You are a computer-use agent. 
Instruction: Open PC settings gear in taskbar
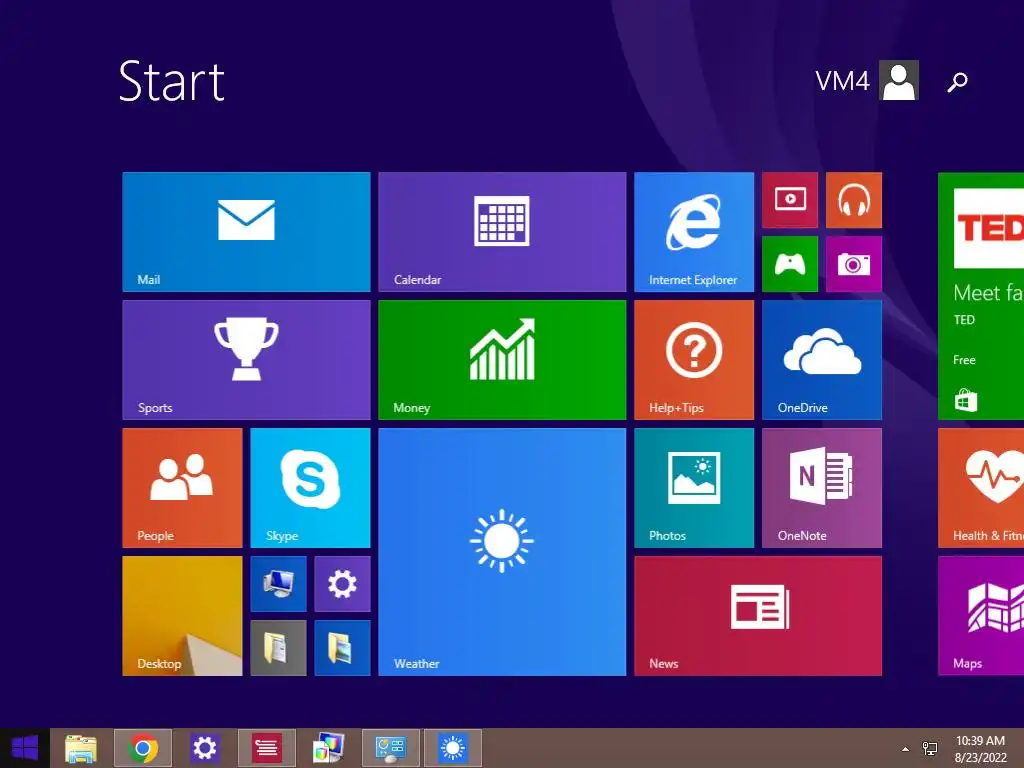tap(204, 748)
